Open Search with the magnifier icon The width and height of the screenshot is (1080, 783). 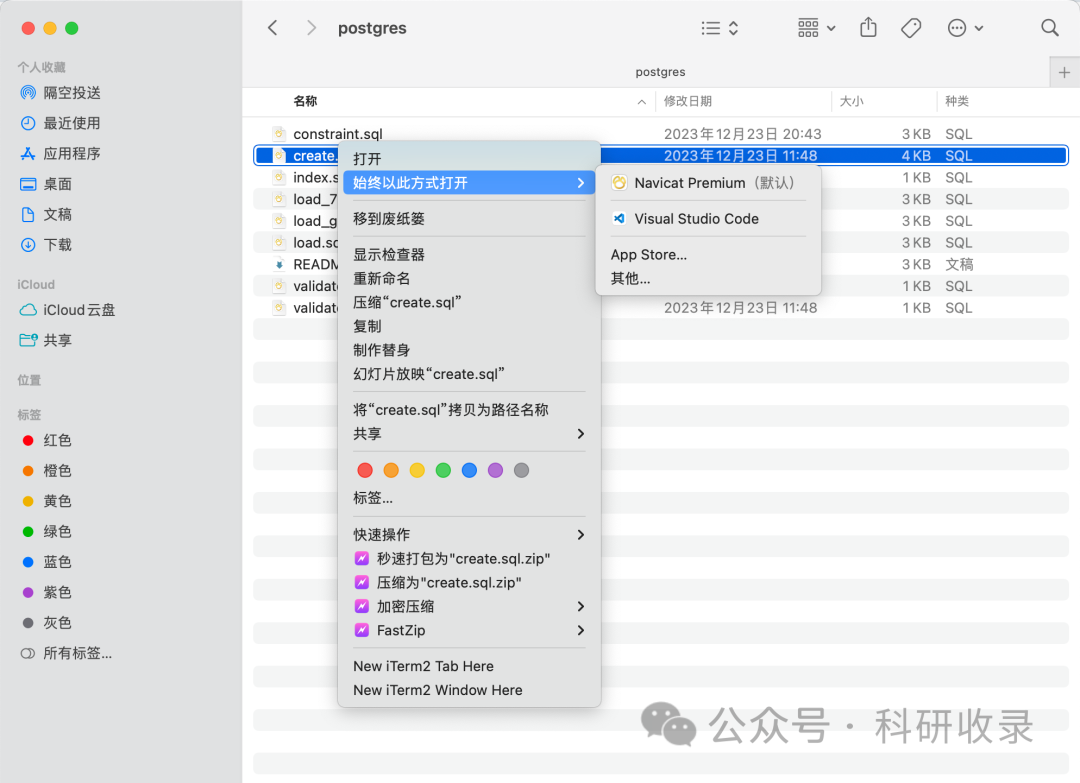(1050, 28)
